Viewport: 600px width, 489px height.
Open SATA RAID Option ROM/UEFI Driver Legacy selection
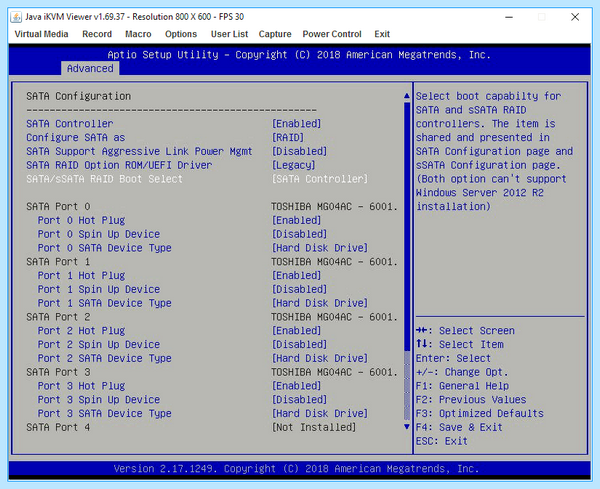293,165
